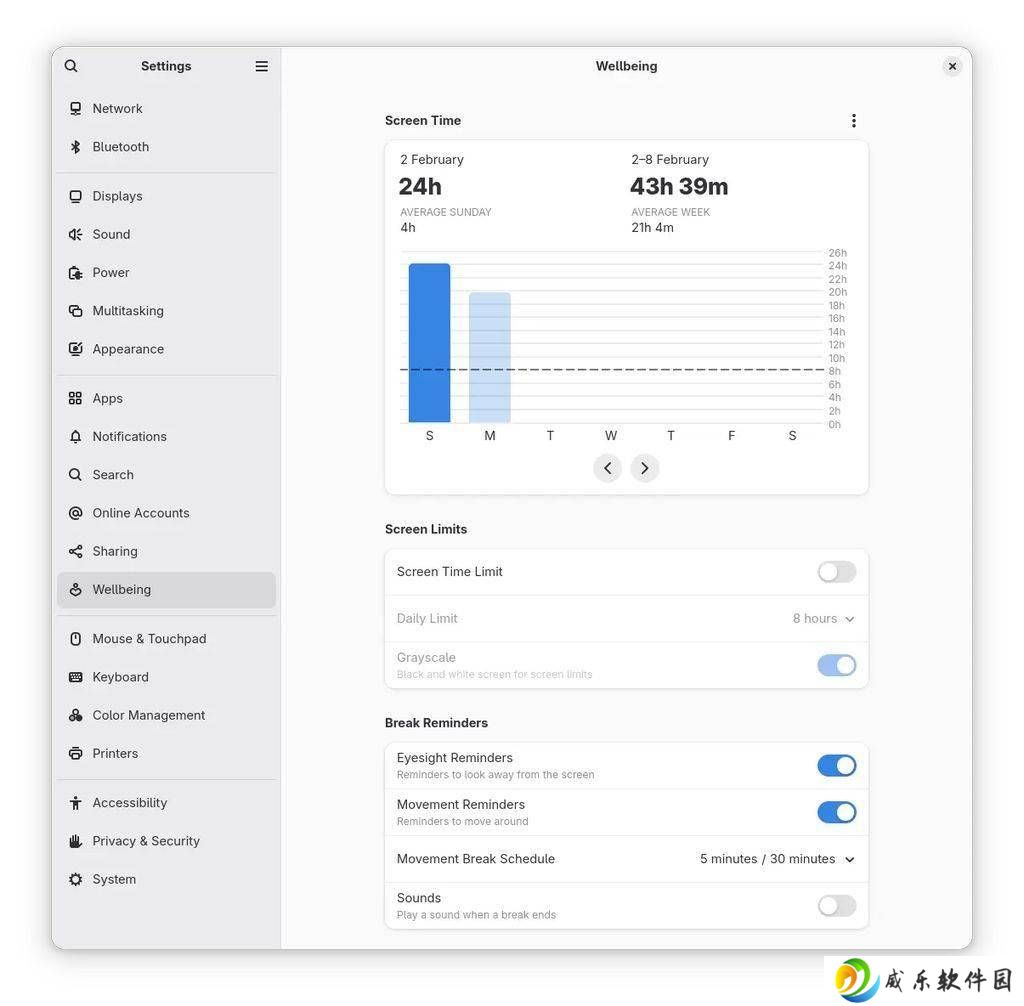Open Keyboard settings panel
Screen dimensions: 1024x1006
click(x=166, y=677)
